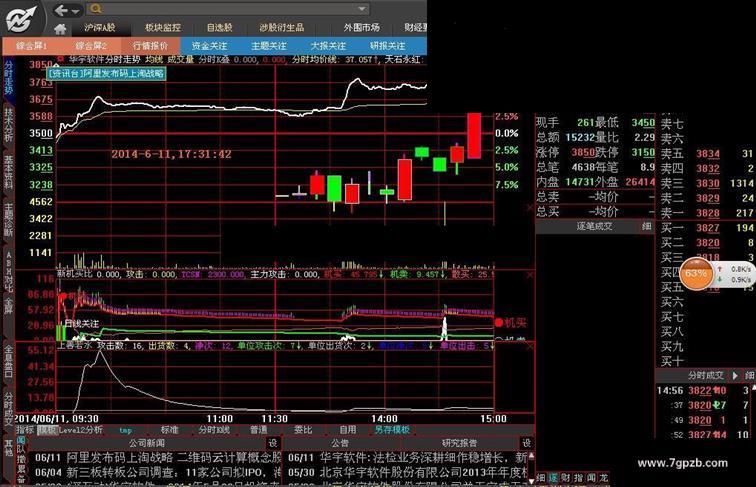
Task: Click 细 detail button beside 逐笔成交
Action: coord(647,226)
